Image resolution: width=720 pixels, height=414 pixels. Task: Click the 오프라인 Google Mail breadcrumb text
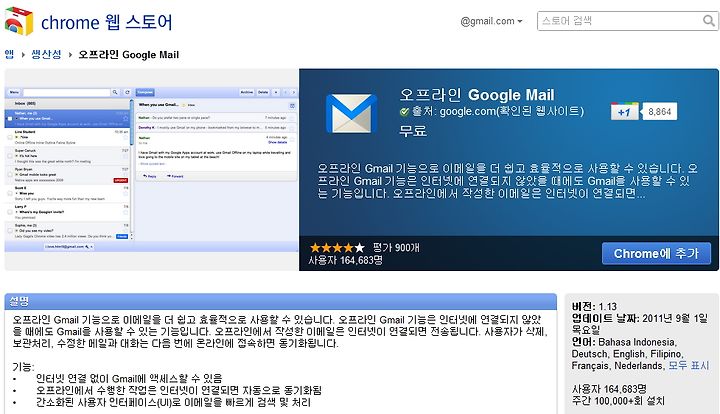pyautogui.click(x=129, y=55)
